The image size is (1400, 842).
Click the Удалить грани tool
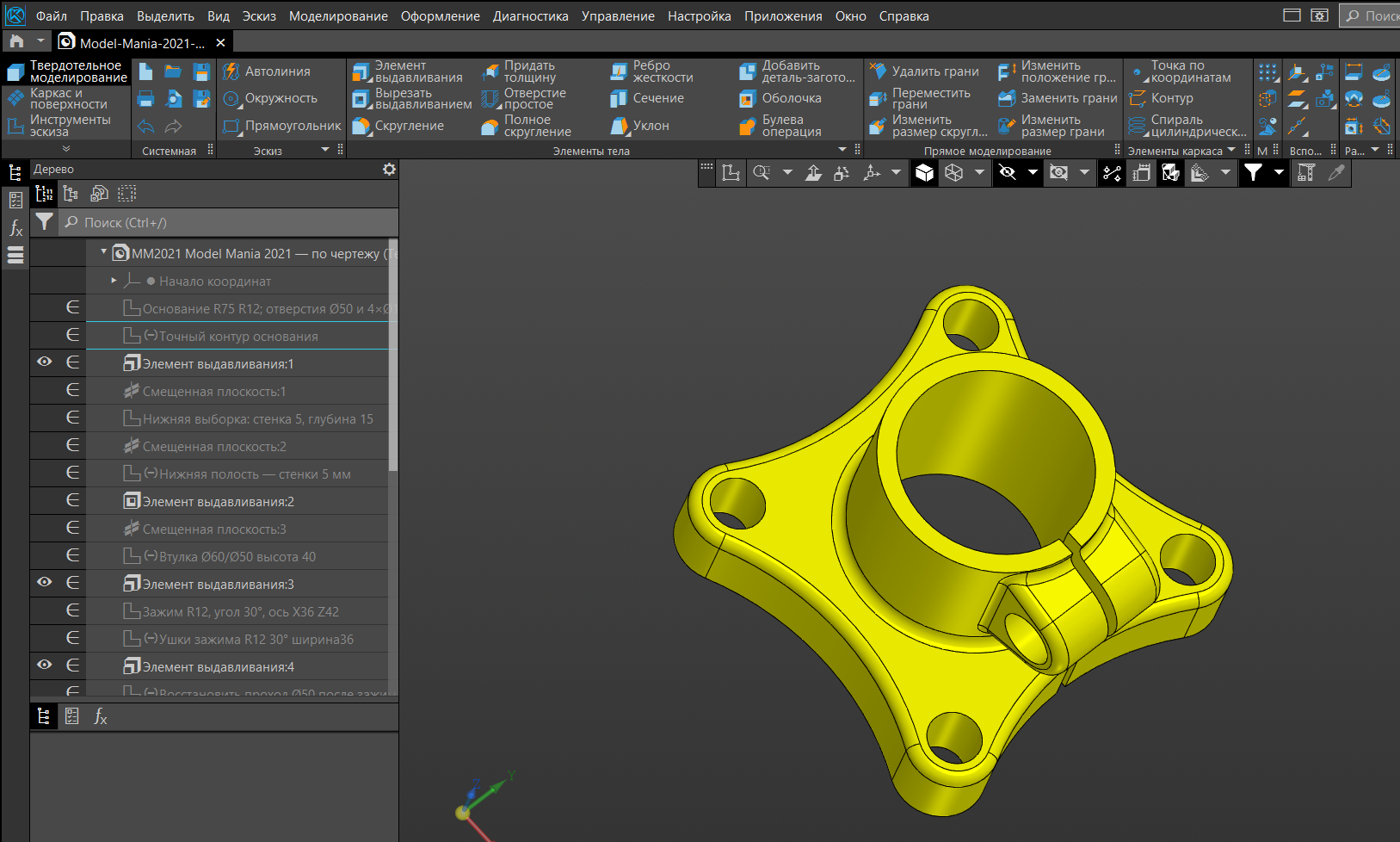tap(924, 71)
